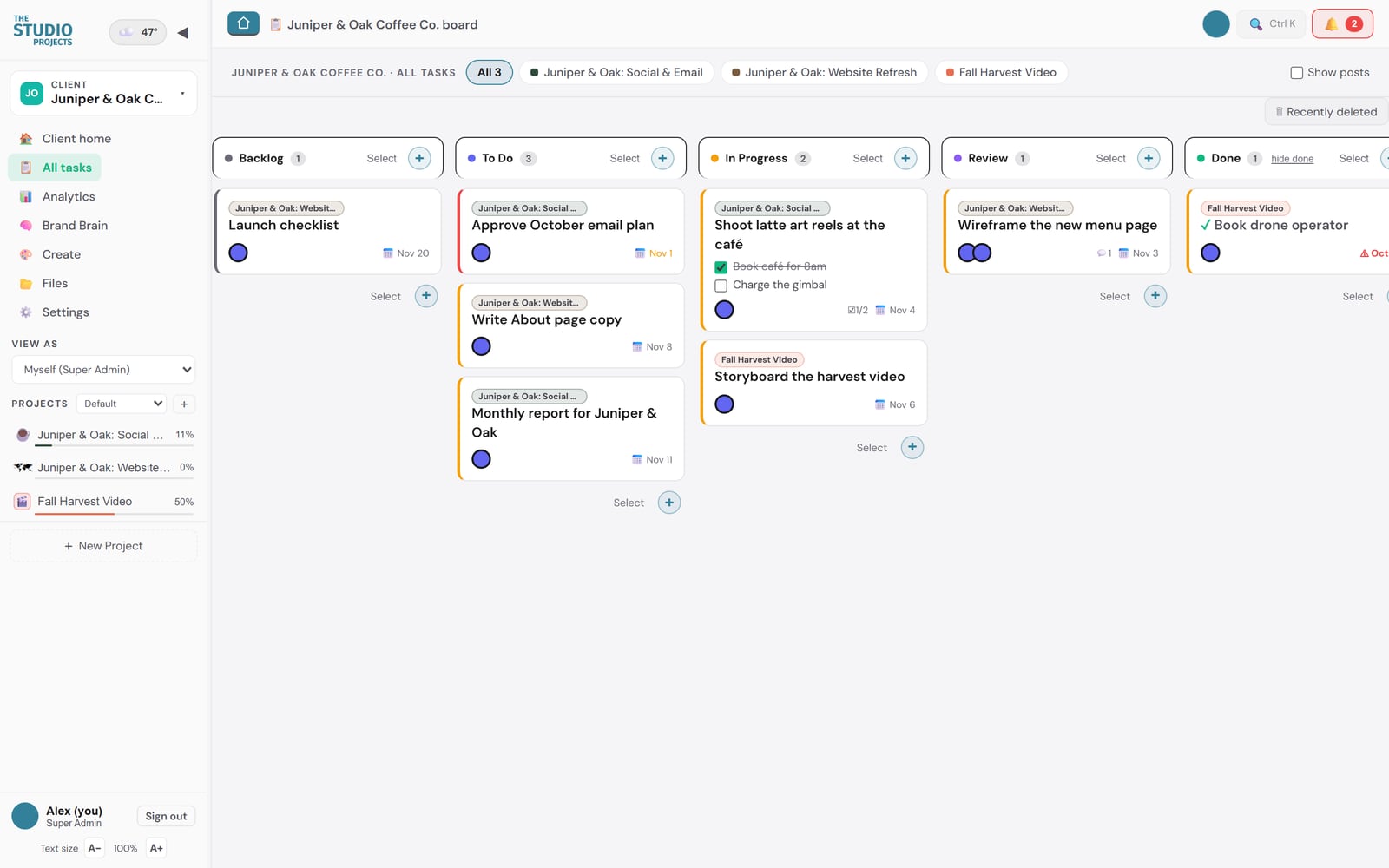Open the weather widget showing 47°
Image resolution: width=1389 pixels, height=868 pixels.
point(138,32)
